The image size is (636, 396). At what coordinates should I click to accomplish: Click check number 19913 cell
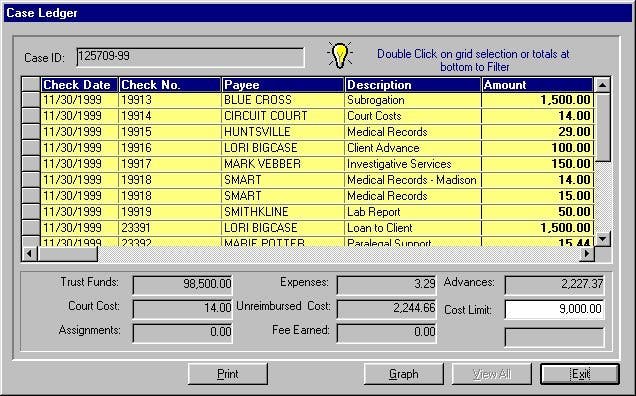click(170, 100)
